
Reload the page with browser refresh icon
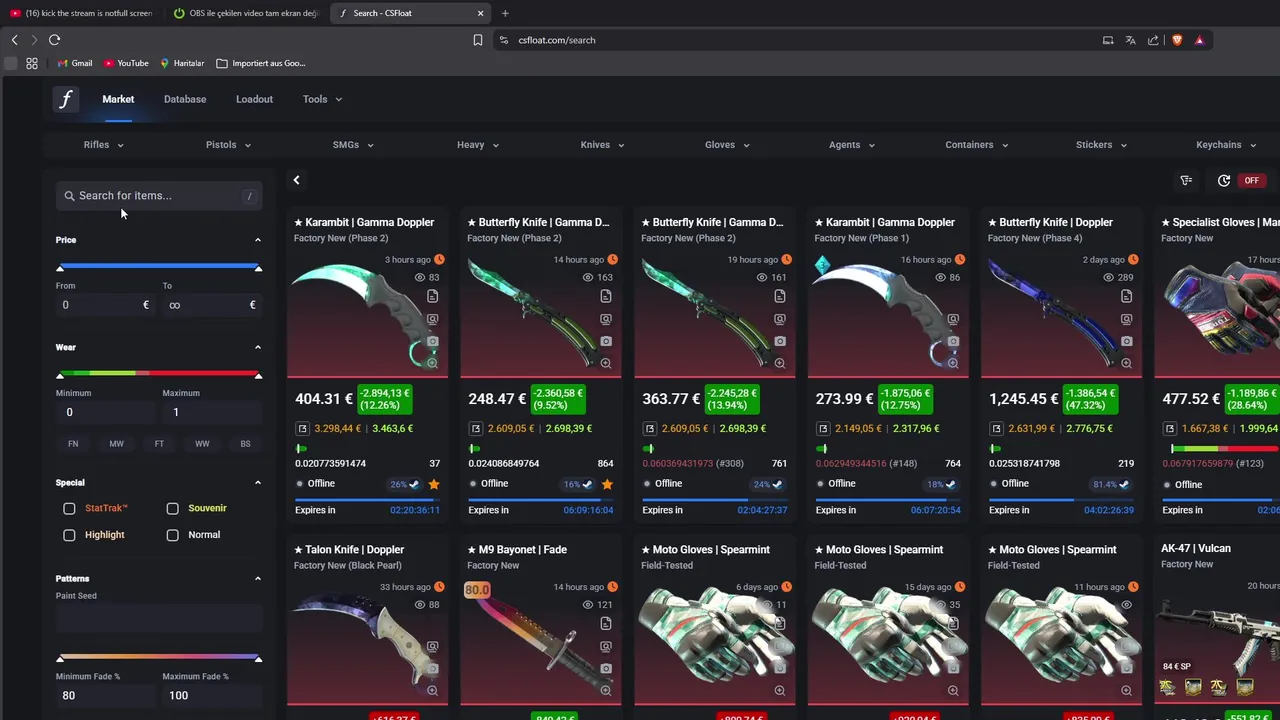tap(54, 40)
